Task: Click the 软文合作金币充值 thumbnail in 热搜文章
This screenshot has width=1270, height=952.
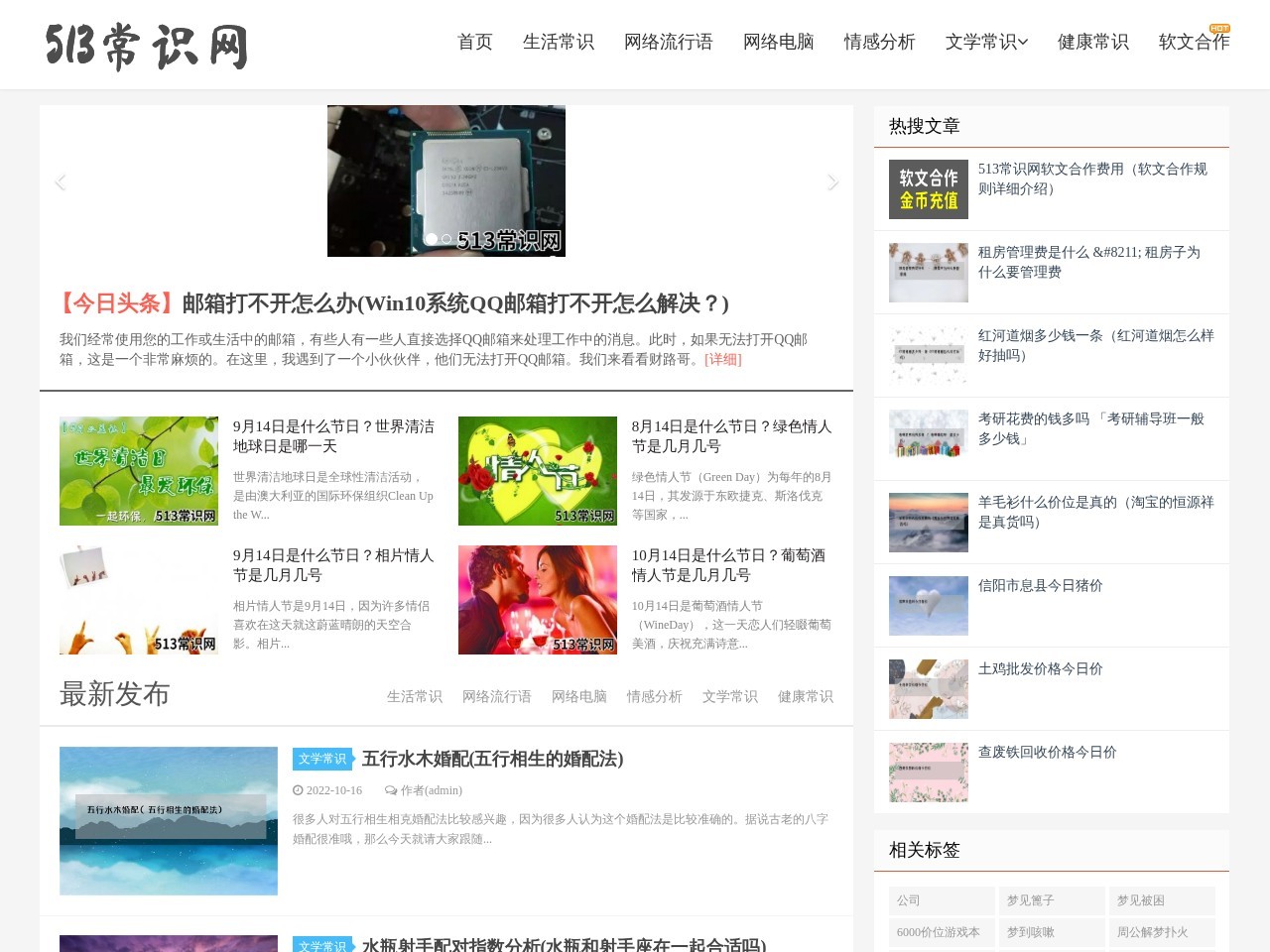Action: coord(928,188)
